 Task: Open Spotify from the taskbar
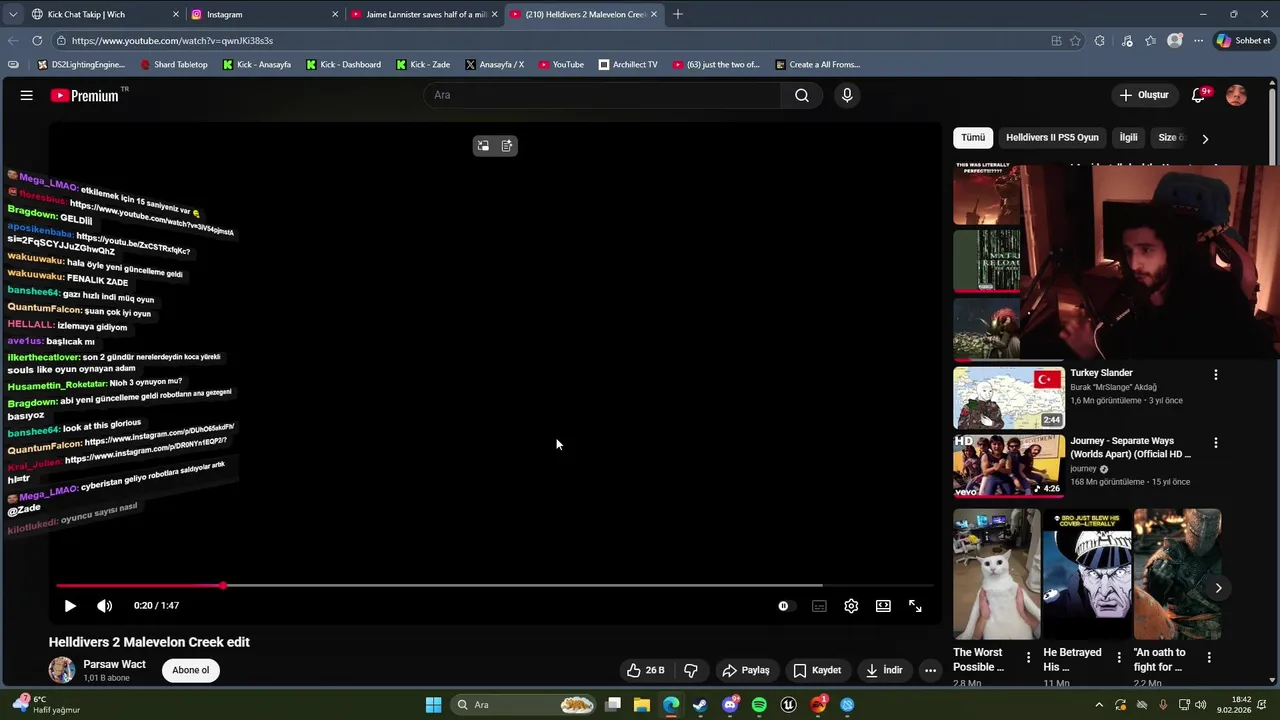[x=759, y=705]
